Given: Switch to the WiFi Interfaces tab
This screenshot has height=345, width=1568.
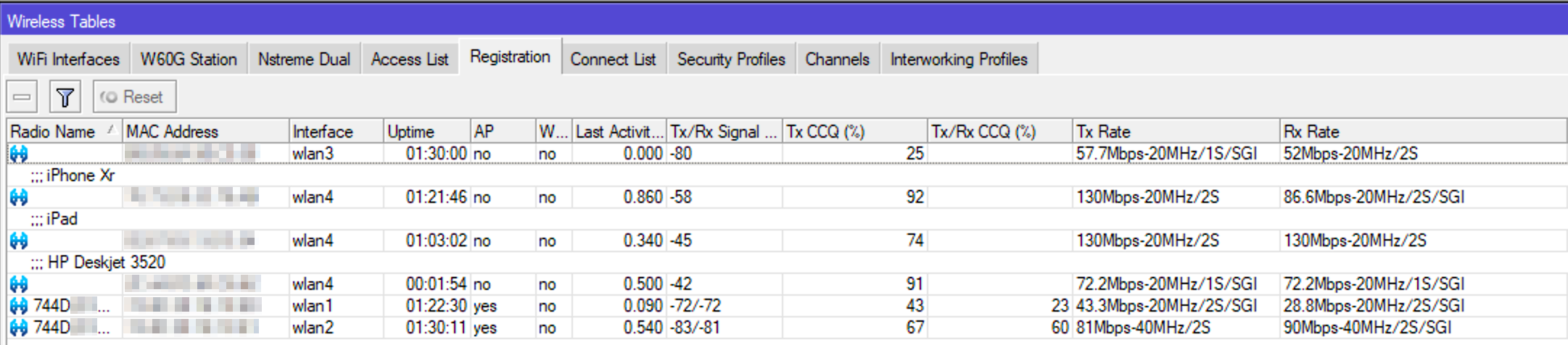Looking at the screenshot, I should click(x=68, y=59).
